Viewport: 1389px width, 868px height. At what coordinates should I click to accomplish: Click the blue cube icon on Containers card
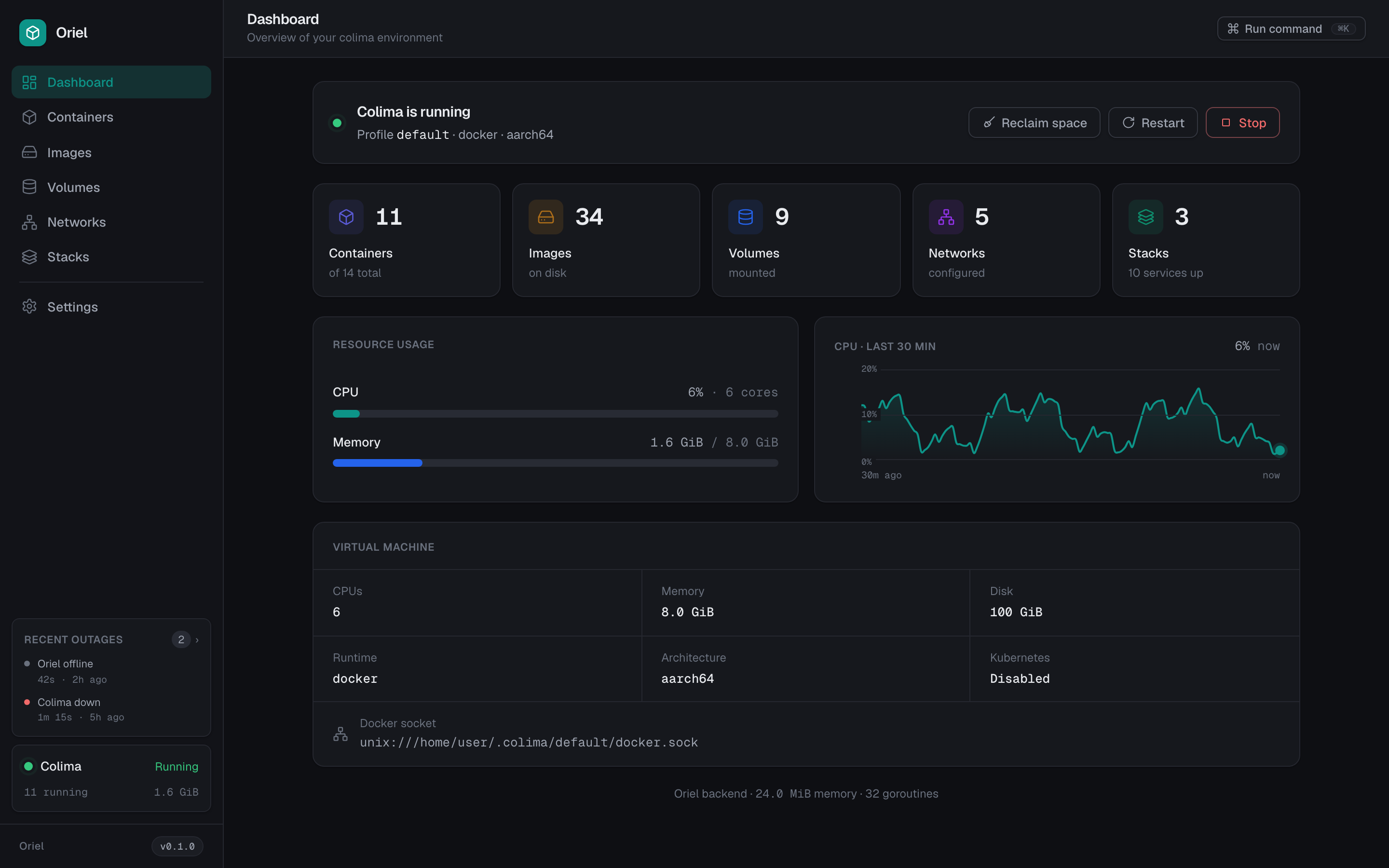(346, 217)
